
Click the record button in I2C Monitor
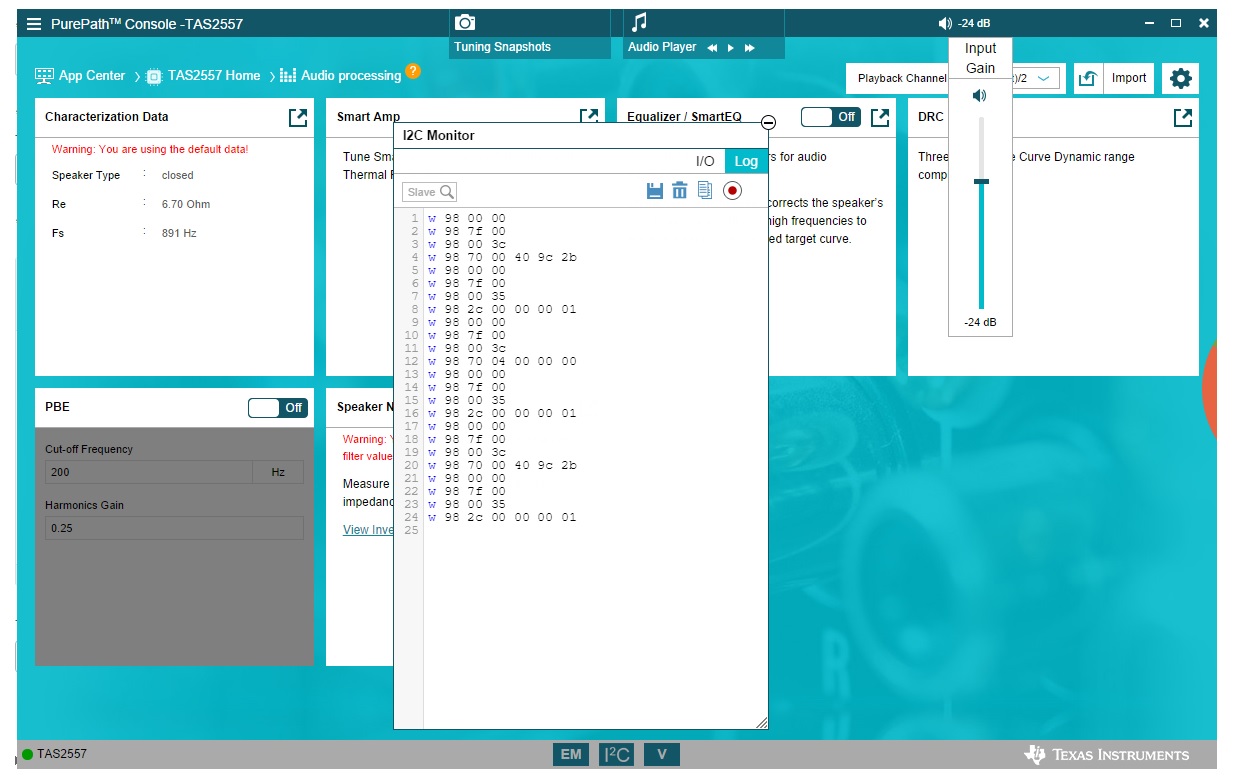pyautogui.click(x=732, y=190)
